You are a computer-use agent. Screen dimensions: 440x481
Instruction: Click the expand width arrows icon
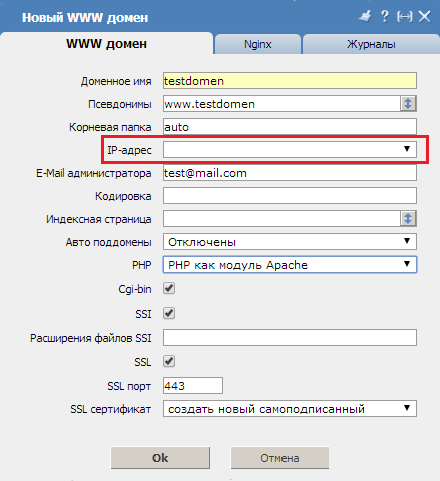(x=404, y=17)
